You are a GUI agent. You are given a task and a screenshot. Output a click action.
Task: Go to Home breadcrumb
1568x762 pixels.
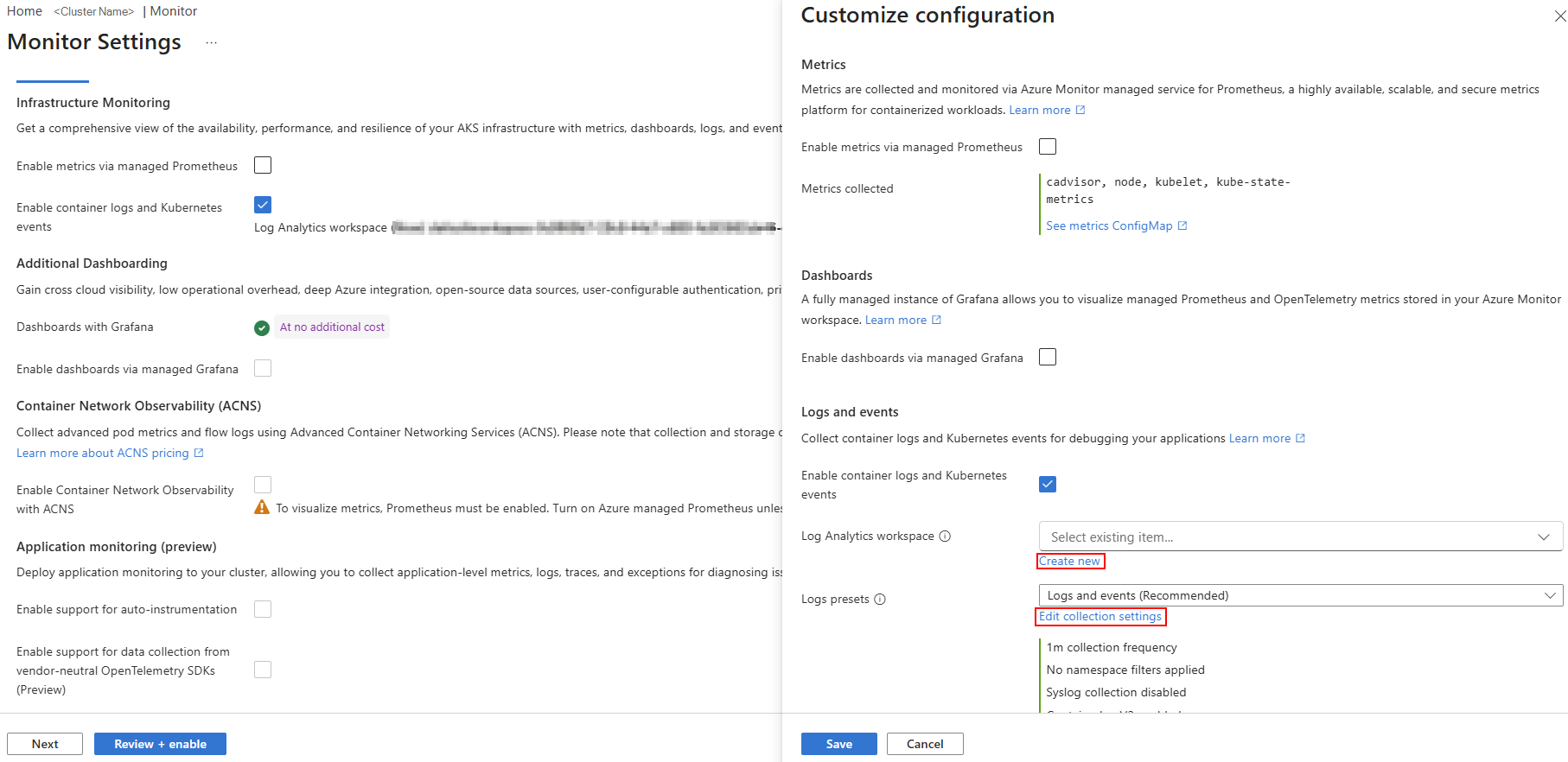click(24, 11)
